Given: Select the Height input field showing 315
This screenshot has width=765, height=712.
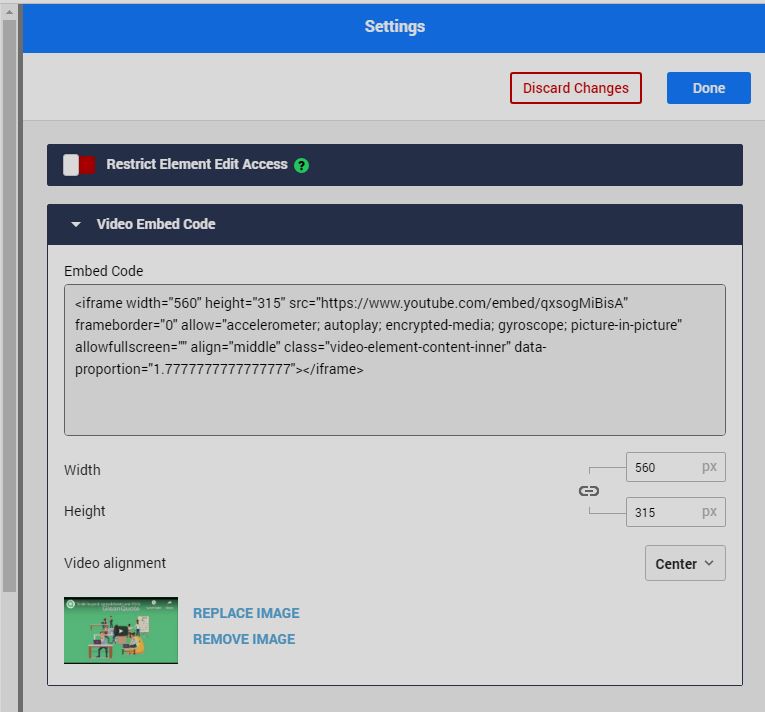Looking at the screenshot, I should [x=660, y=512].
